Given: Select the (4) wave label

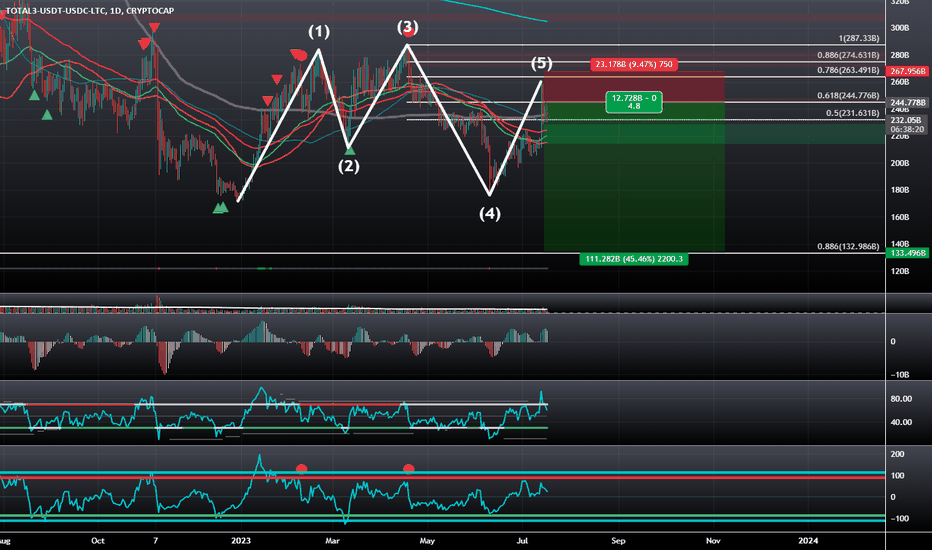Looking at the screenshot, I should 490,213.
